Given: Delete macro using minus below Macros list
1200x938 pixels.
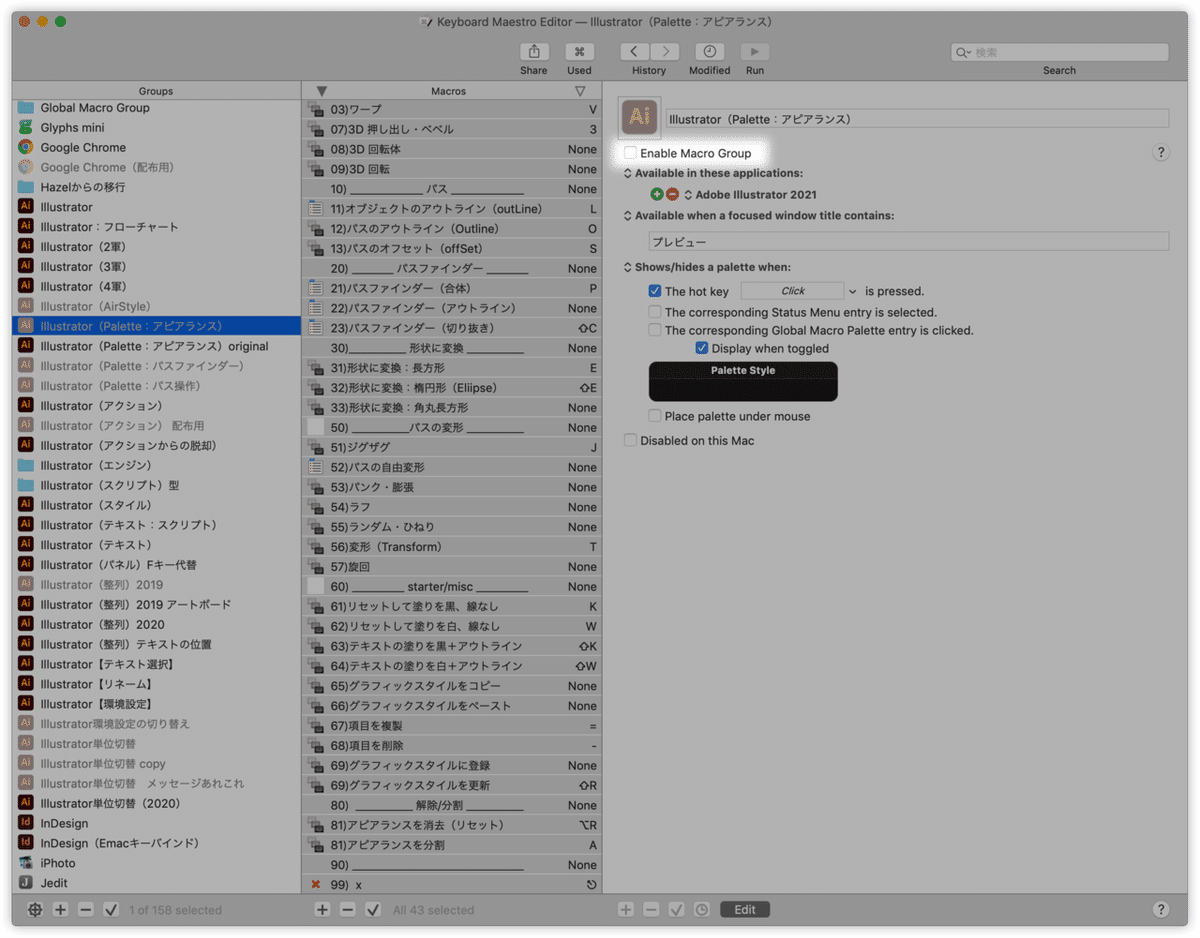Looking at the screenshot, I should coord(347,910).
